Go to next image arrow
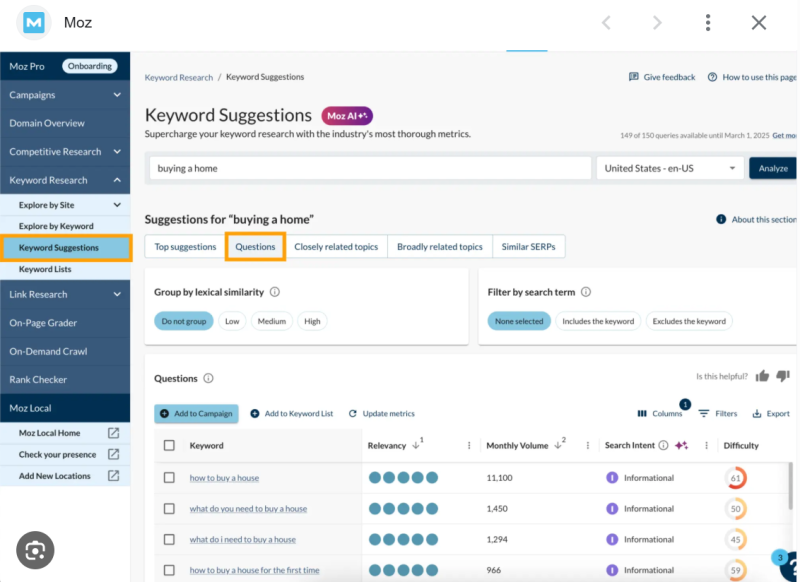The height and width of the screenshot is (582, 800). point(657,22)
